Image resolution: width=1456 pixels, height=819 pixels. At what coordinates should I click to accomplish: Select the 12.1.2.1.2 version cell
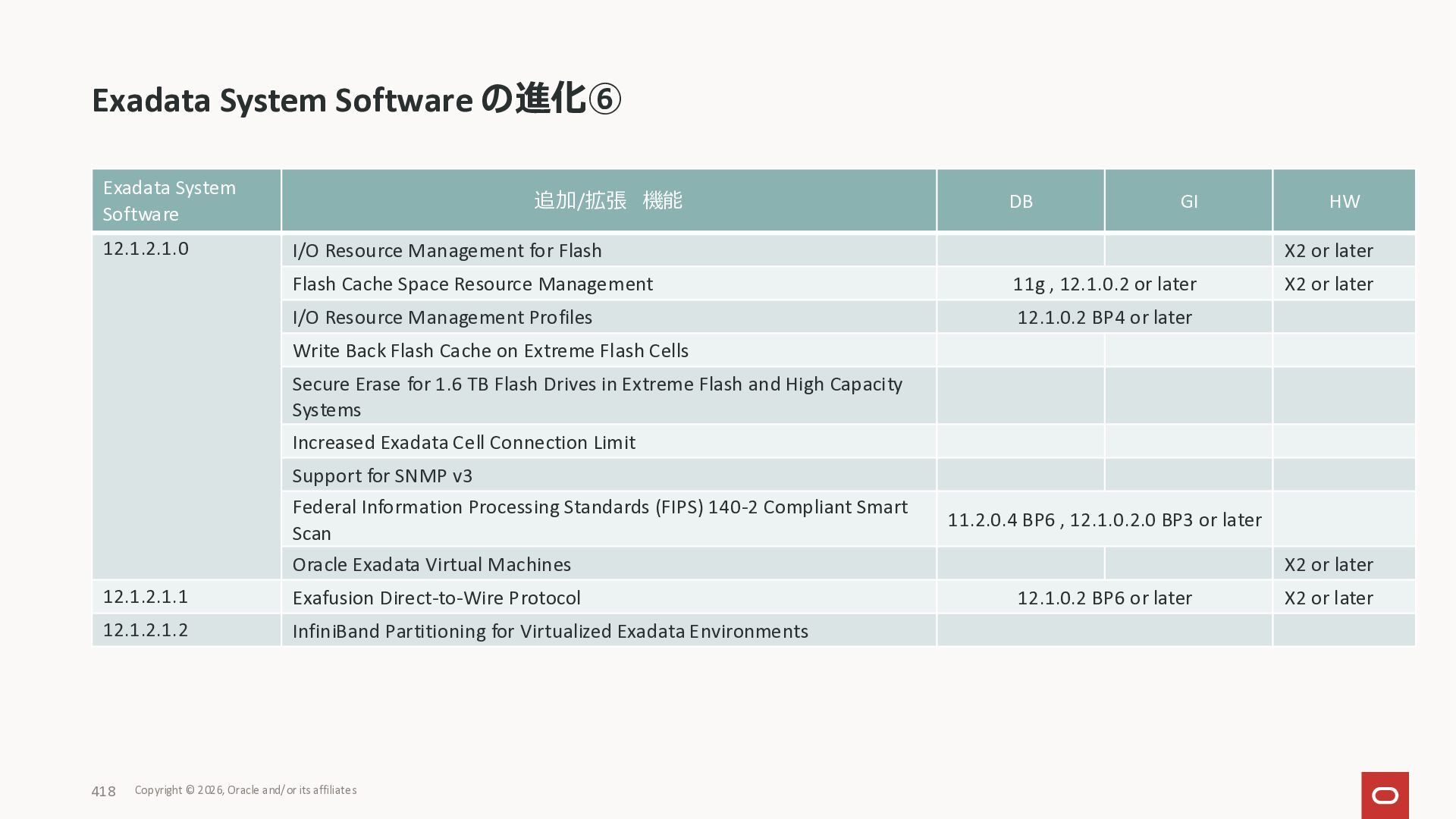coord(146,630)
